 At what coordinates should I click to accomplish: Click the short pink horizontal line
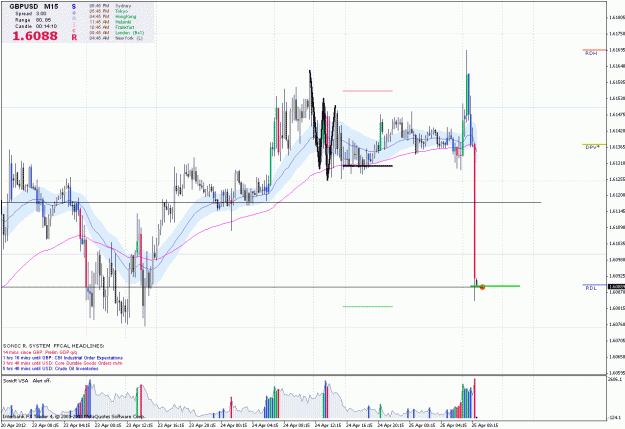tap(368, 91)
